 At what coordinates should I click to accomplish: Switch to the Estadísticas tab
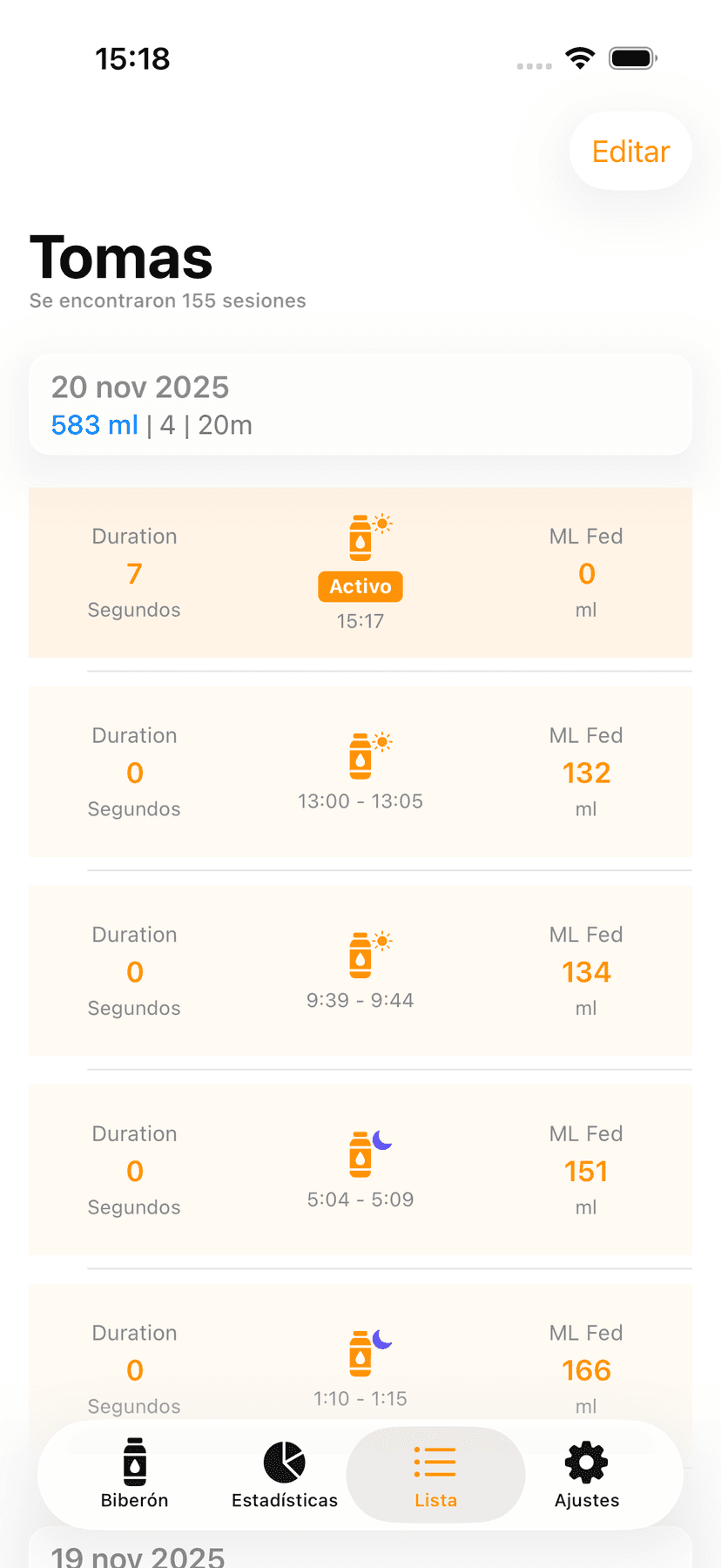[x=285, y=1474]
